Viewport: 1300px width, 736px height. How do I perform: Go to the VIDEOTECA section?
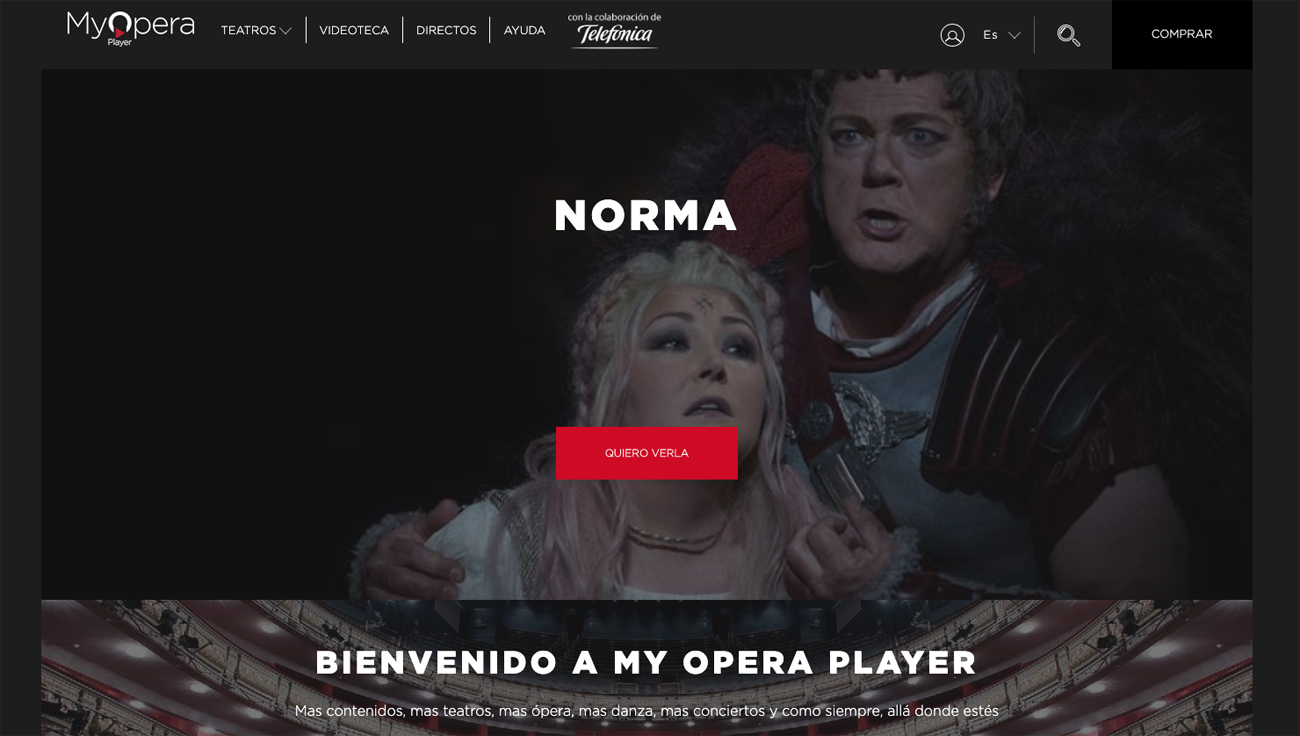coord(354,31)
